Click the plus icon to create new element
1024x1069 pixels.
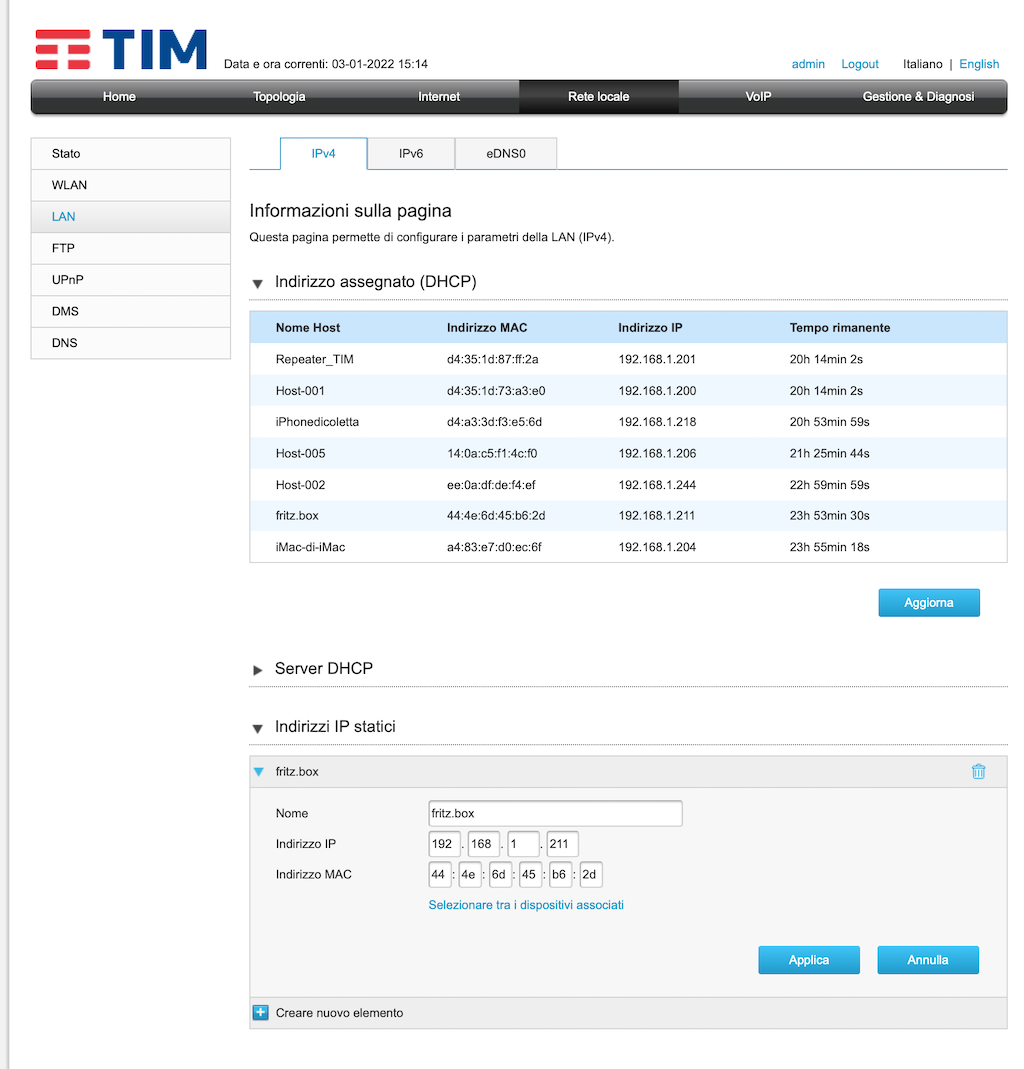[x=260, y=1012]
